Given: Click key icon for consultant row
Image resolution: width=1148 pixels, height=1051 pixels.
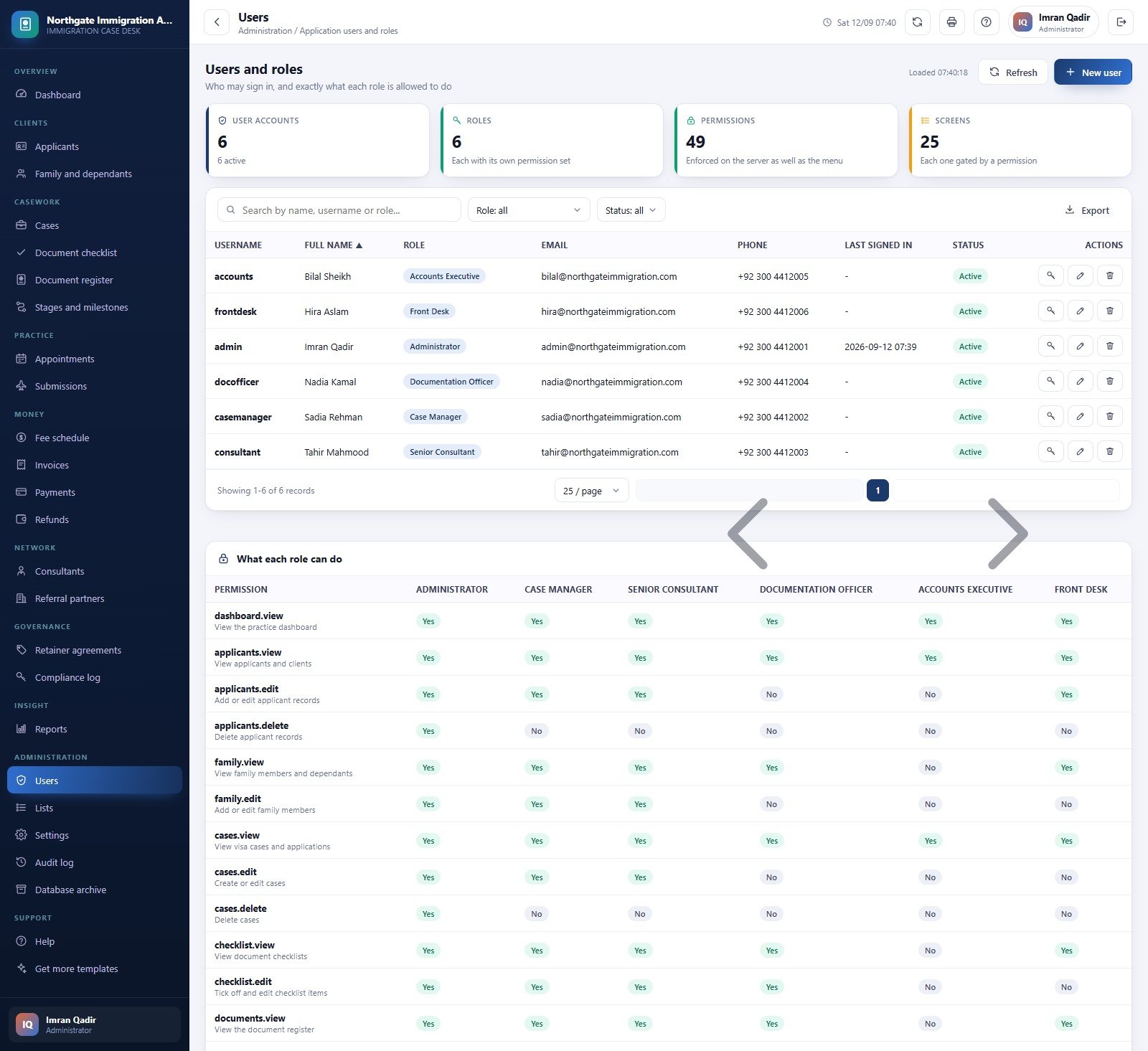Looking at the screenshot, I should 1050,451.
